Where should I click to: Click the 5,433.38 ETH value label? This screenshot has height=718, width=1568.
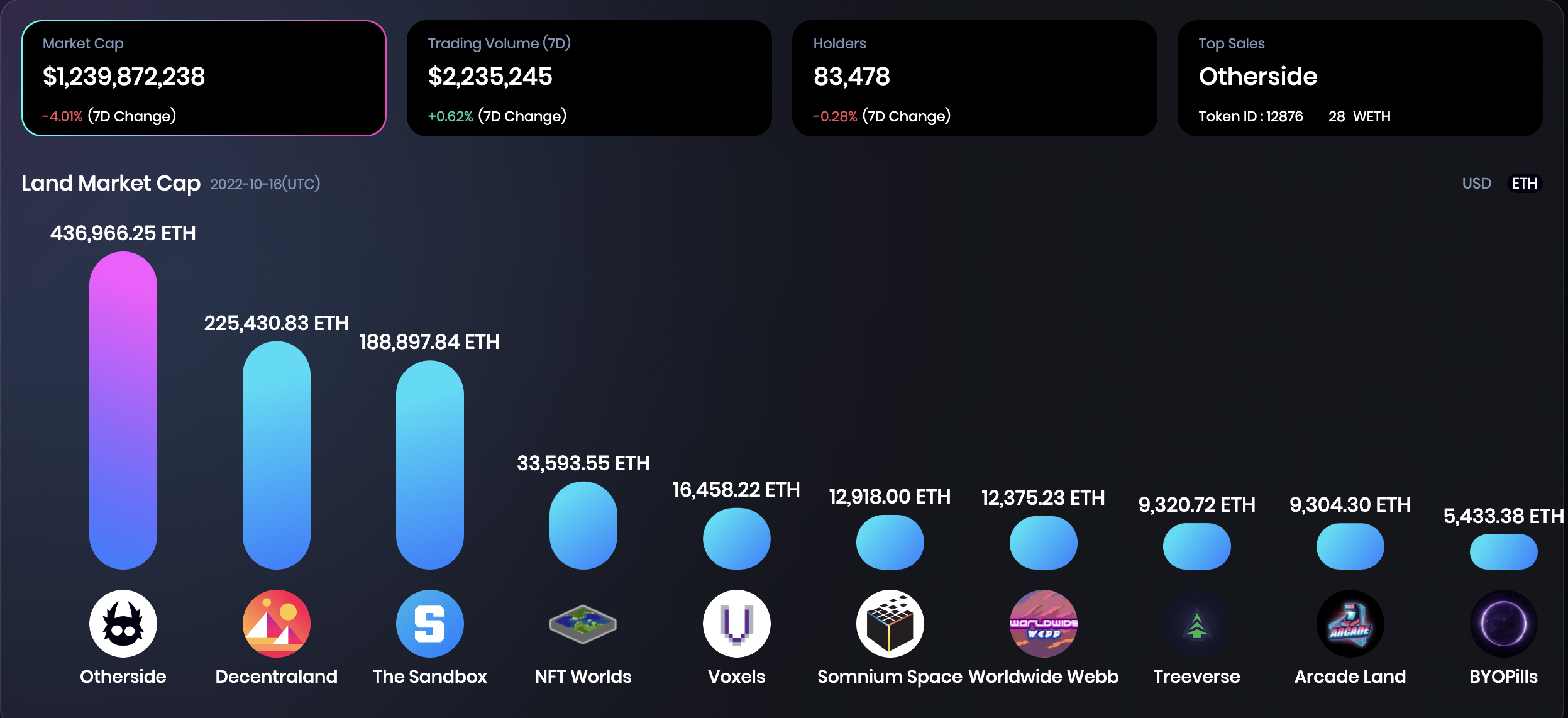point(1504,516)
